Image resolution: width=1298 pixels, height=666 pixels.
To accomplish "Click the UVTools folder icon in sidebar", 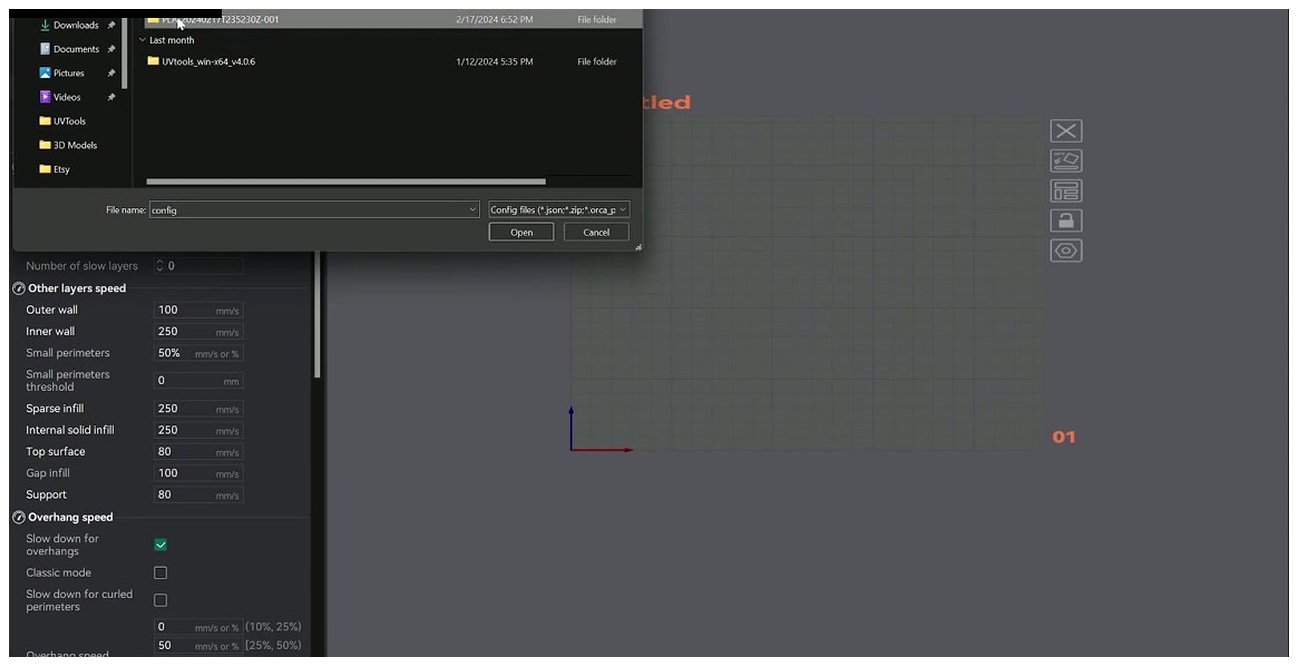I will click(x=45, y=121).
